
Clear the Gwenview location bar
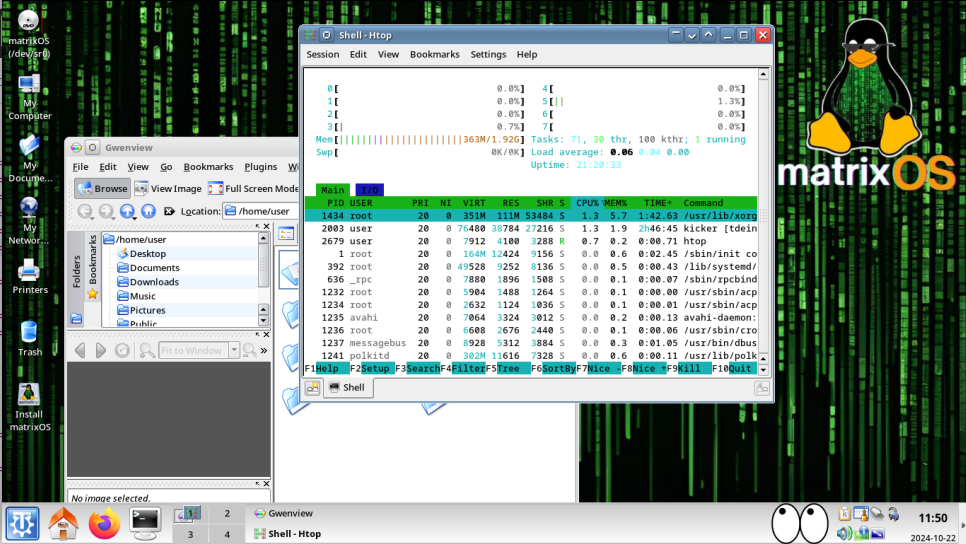pyautogui.click(x=169, y=211)
